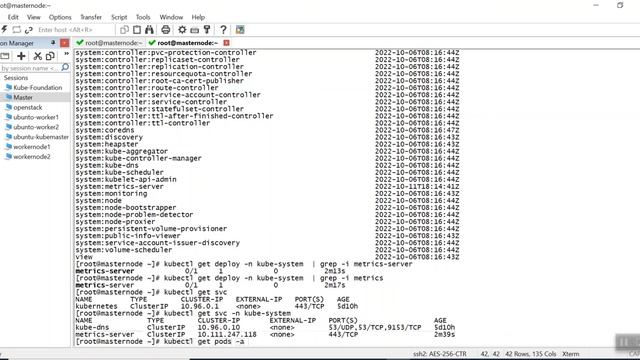Select the openstack session
640x360 pixels.
[x=28, y=107]
